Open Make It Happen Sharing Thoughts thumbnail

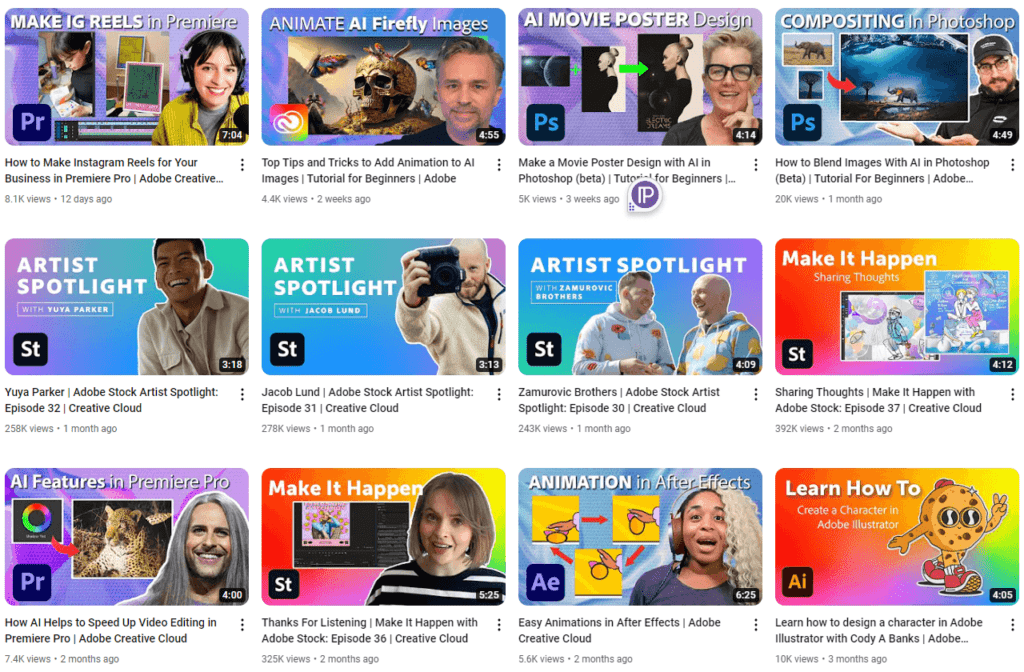pyautogui.click(x=897, y=306)
